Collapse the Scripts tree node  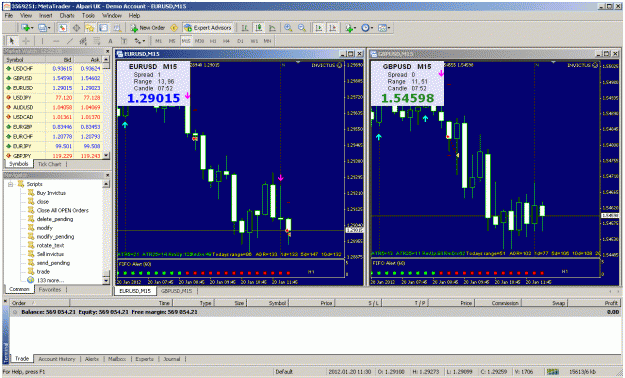11,184
